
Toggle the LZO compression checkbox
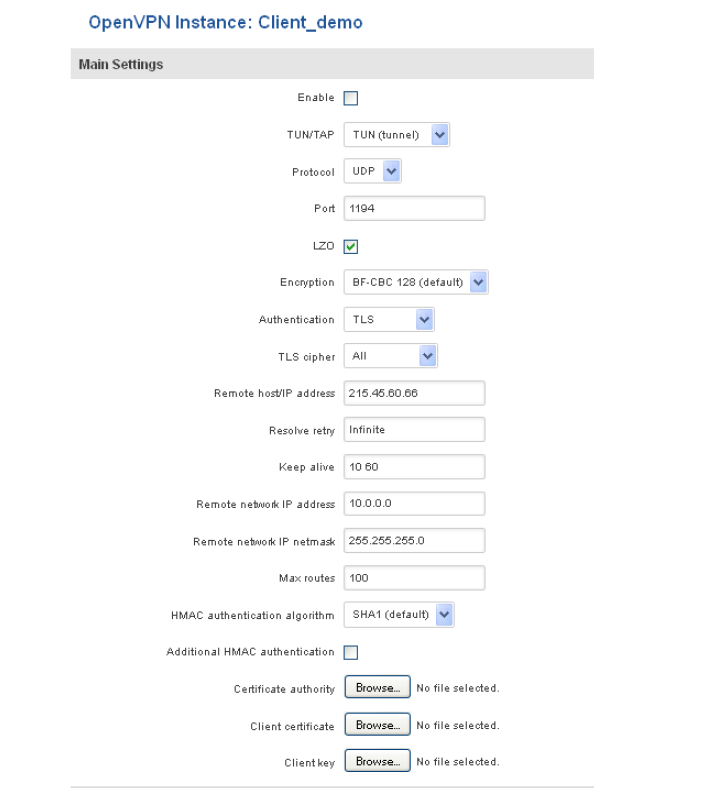[x=352, y=246]
